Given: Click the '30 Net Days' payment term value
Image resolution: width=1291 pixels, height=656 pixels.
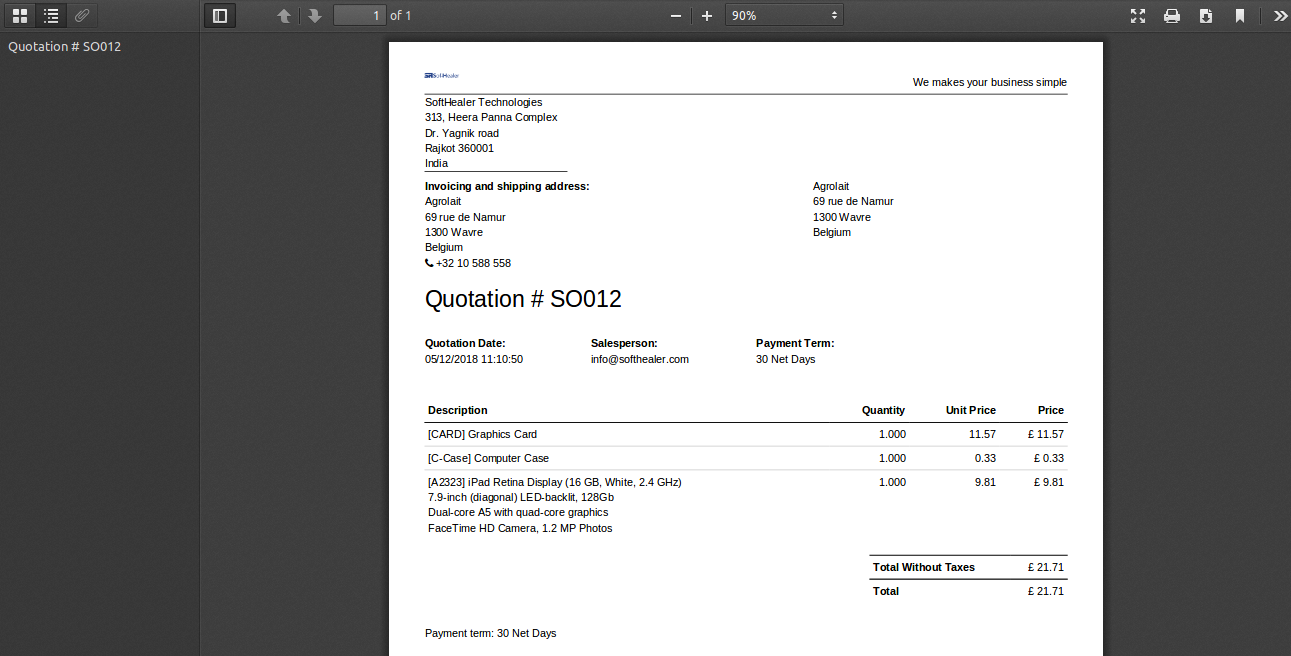Looking at the screenshot, I should 785,359.
